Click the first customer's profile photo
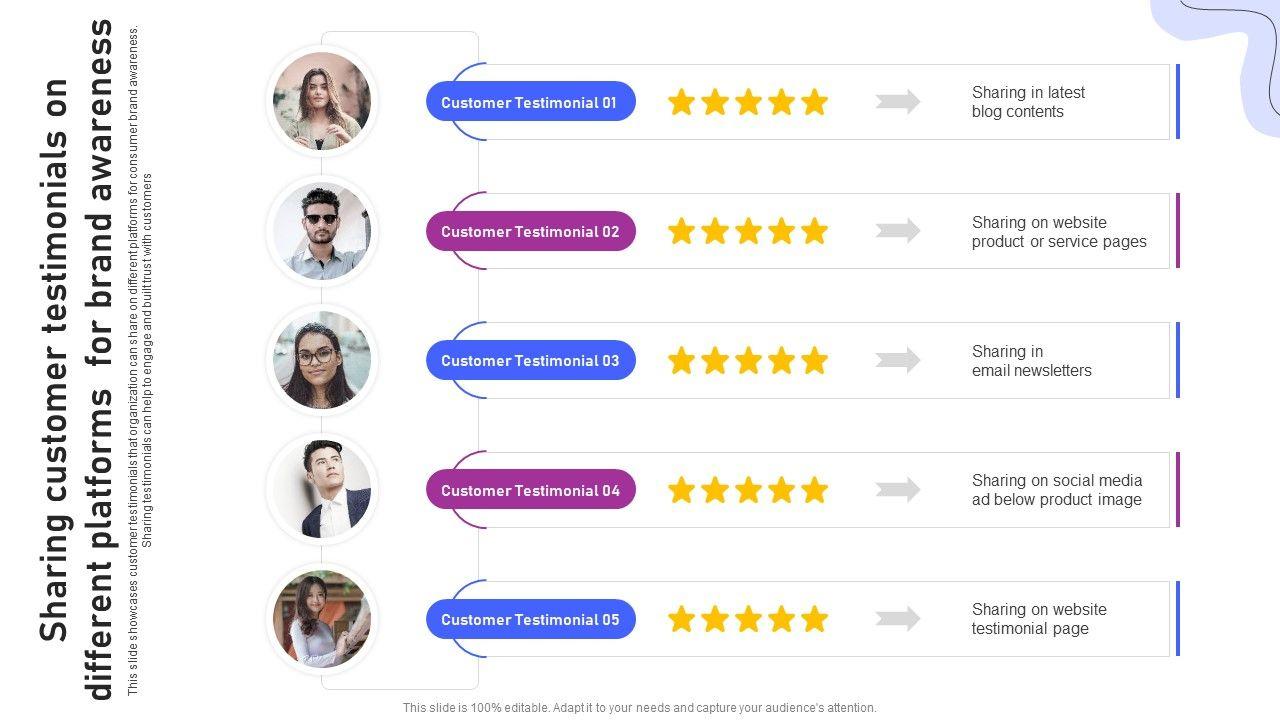1280x720 pixels. click(322, 101)
